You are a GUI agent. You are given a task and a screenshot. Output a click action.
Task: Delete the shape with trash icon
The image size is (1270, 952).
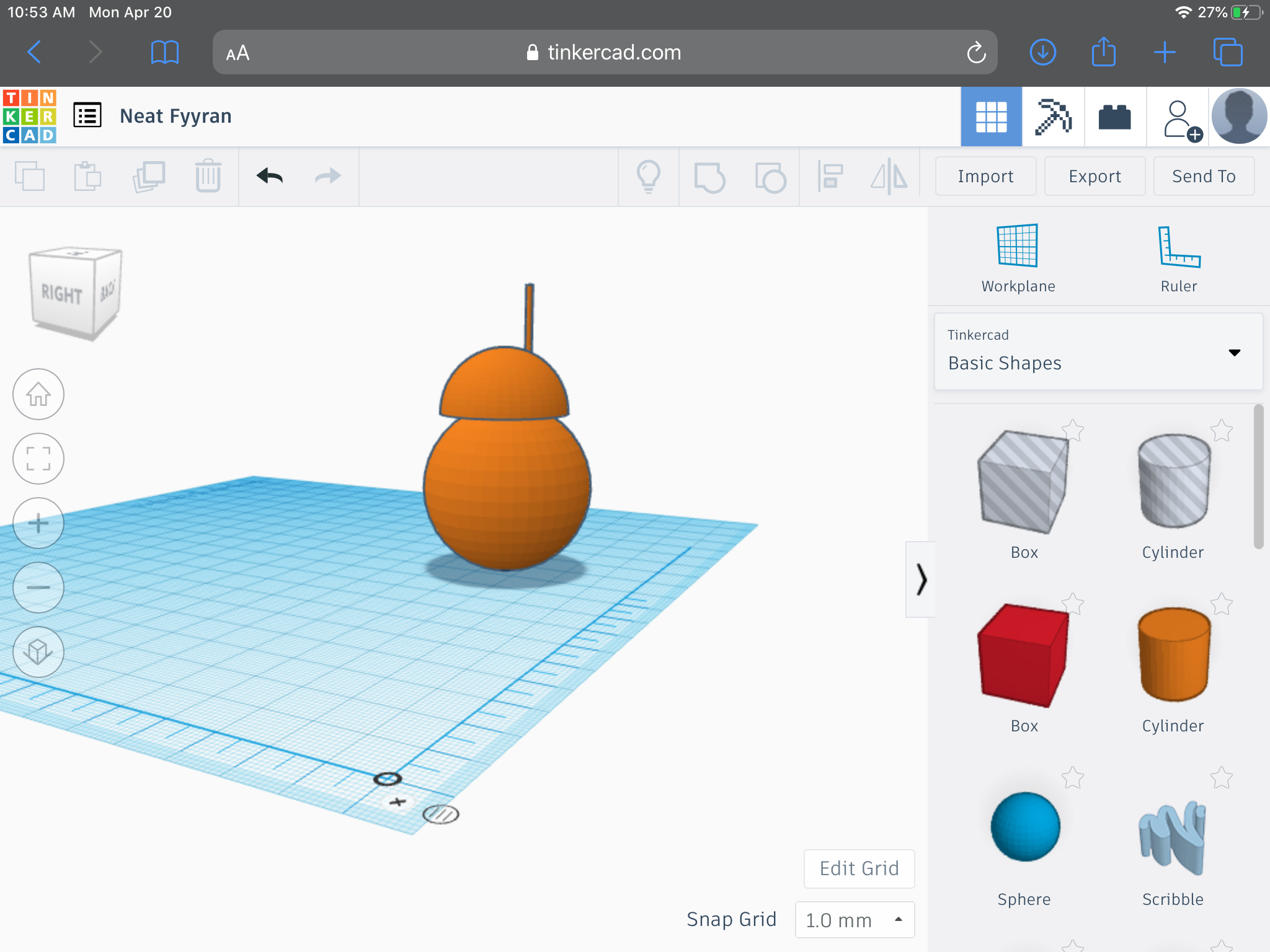[208, 176]
